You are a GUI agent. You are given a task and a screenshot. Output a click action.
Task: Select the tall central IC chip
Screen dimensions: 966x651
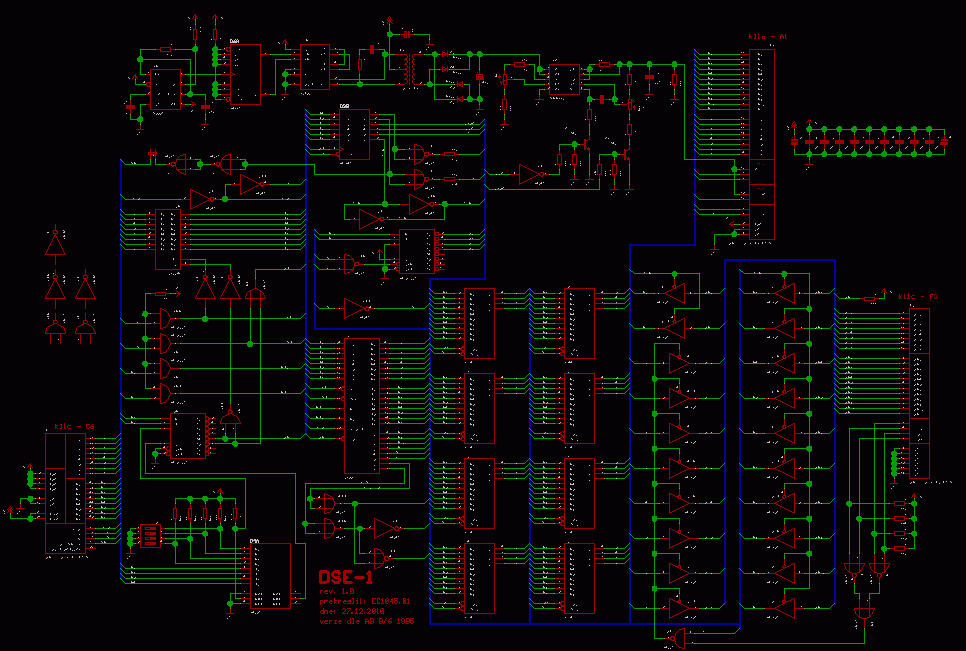361,405
